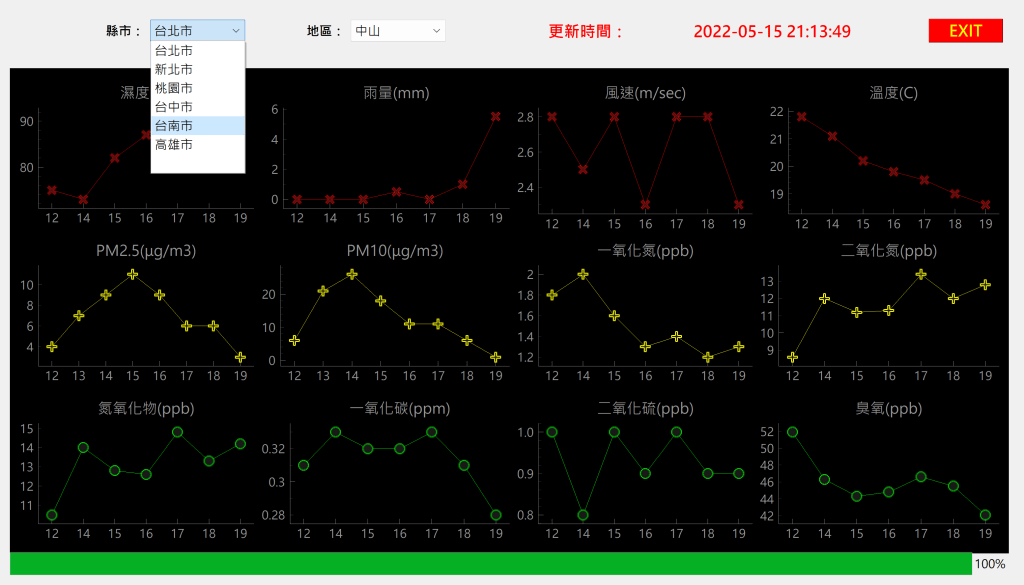
Task: Click the 二氧化氮 marker at hour 17
Action: pyautogui.click(x=920, y=274)
